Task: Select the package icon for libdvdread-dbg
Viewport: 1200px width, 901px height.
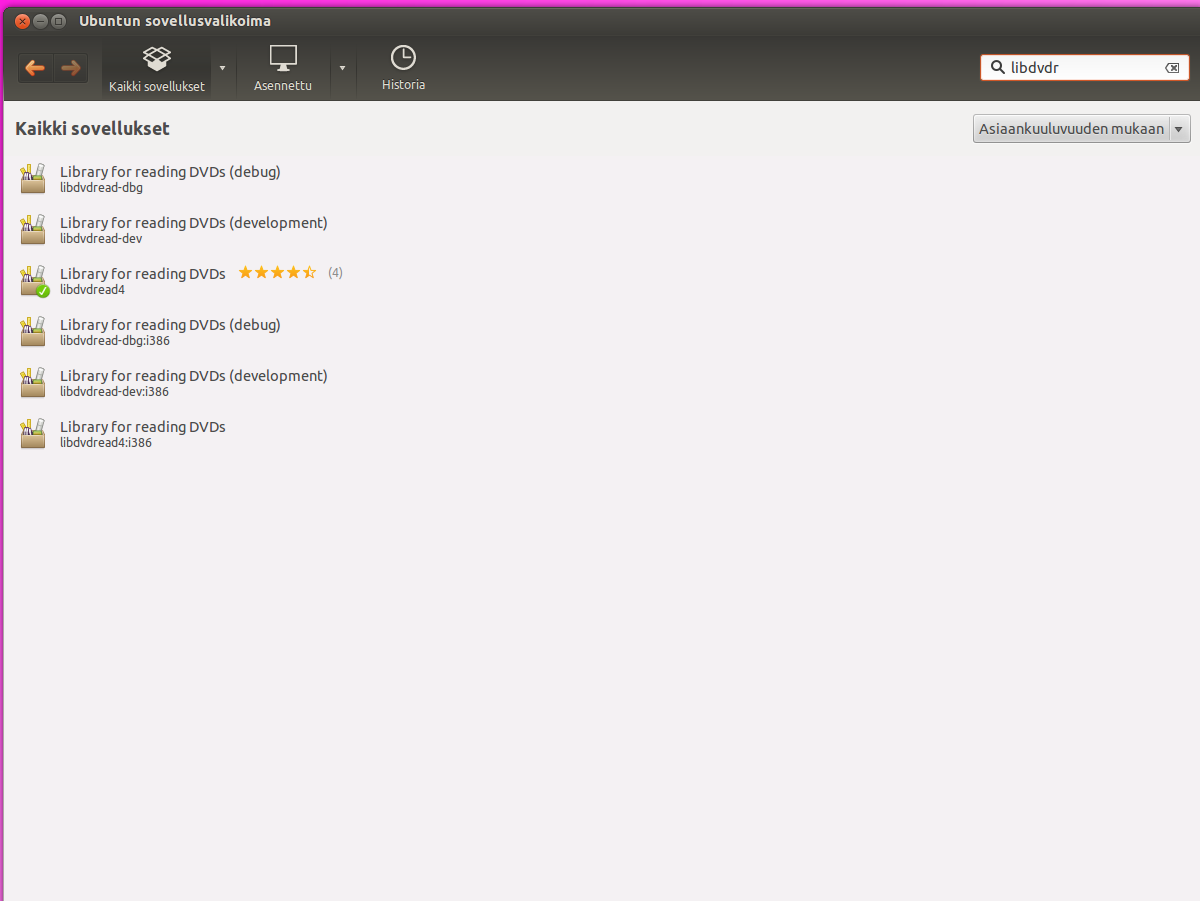Action: (x=33, y=179)
